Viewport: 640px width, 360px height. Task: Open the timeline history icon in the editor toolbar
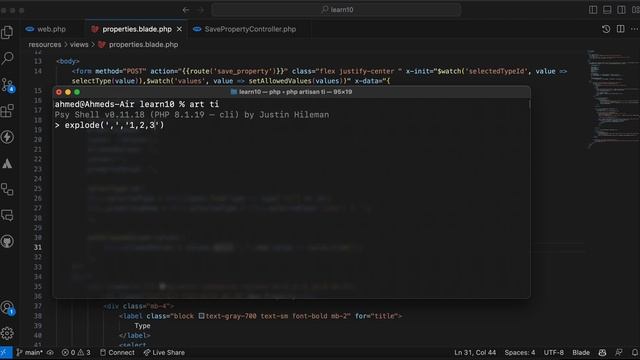[606, 29]
